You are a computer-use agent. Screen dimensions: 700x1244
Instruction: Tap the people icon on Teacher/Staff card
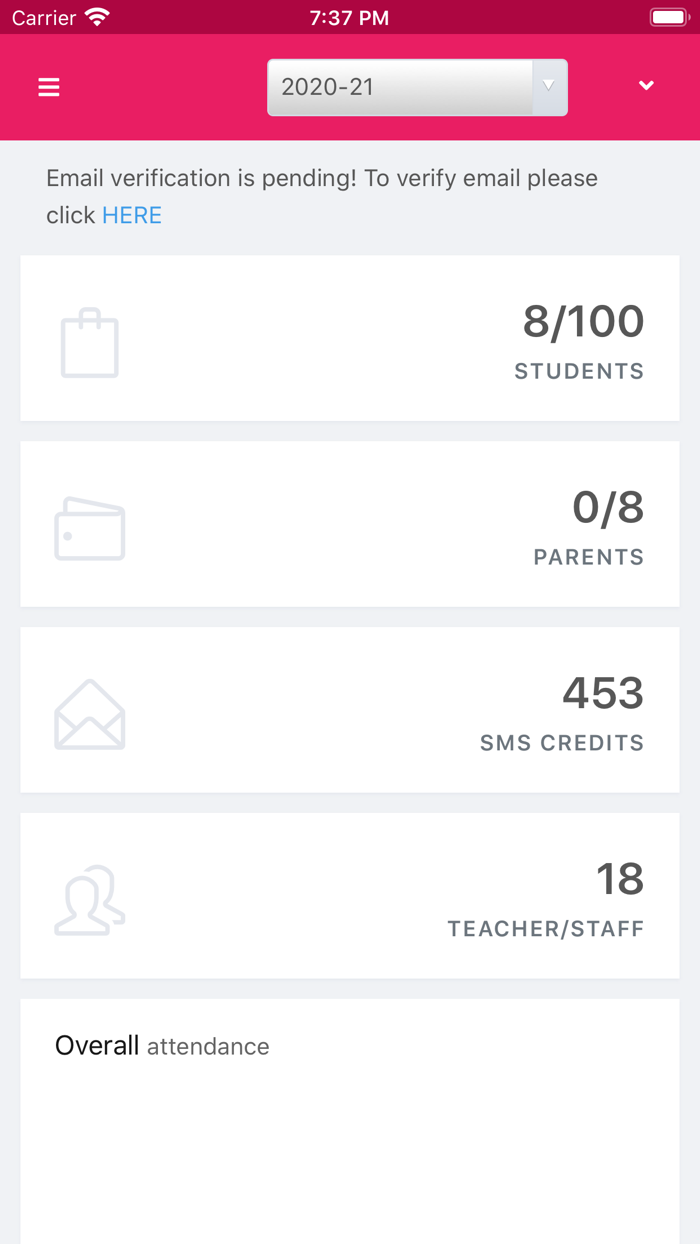click(90, 901)
